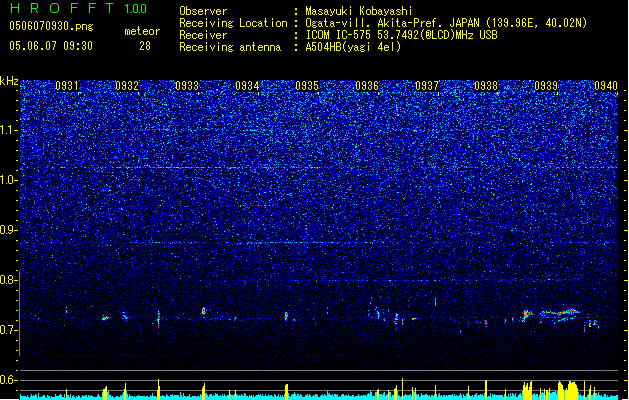This screenshot has width=629, height=400.
Task: Click the 0.8 kHz axis label
Action: (x=9, y=280)
